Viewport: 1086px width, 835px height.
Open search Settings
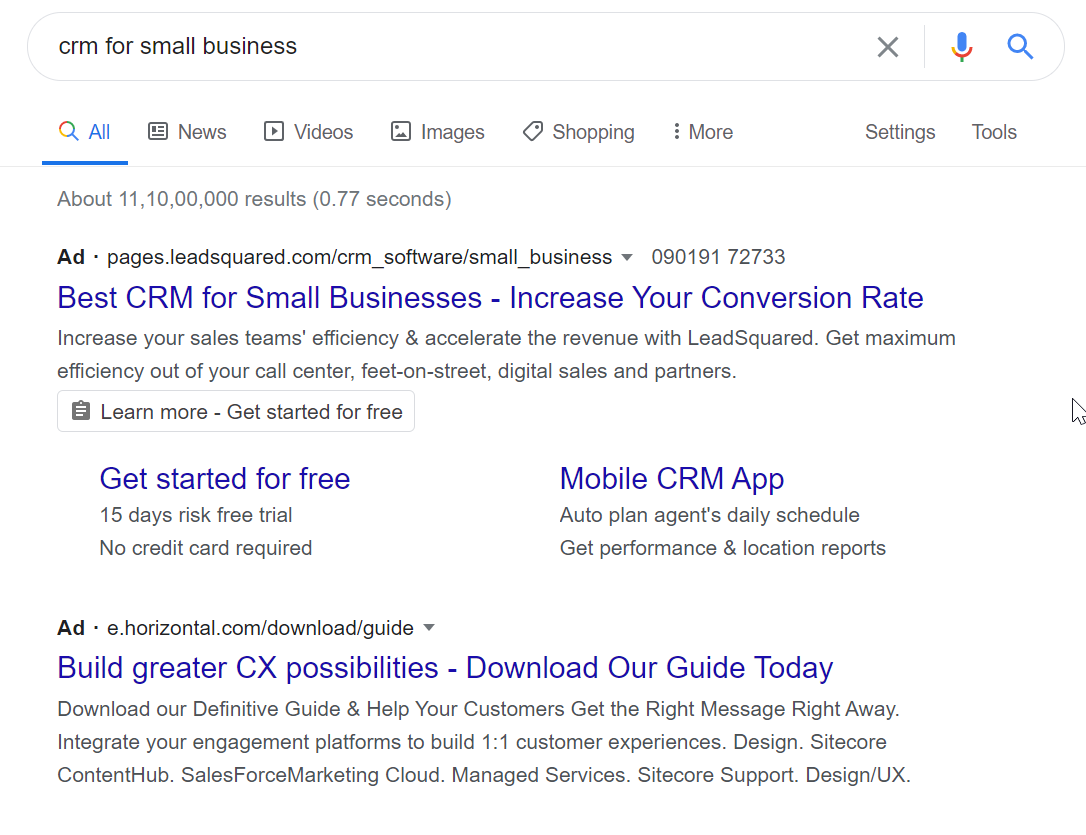[900, 132]
